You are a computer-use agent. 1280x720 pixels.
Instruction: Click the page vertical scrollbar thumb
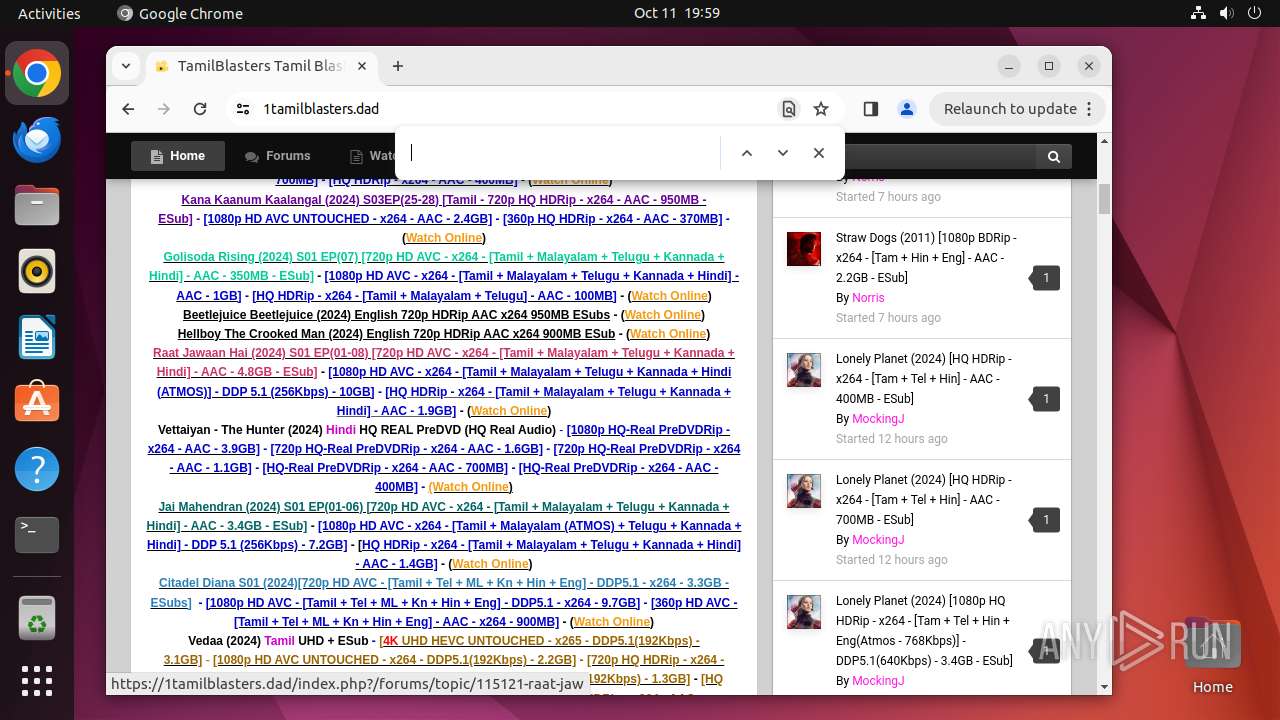[x=1104, y=198]
